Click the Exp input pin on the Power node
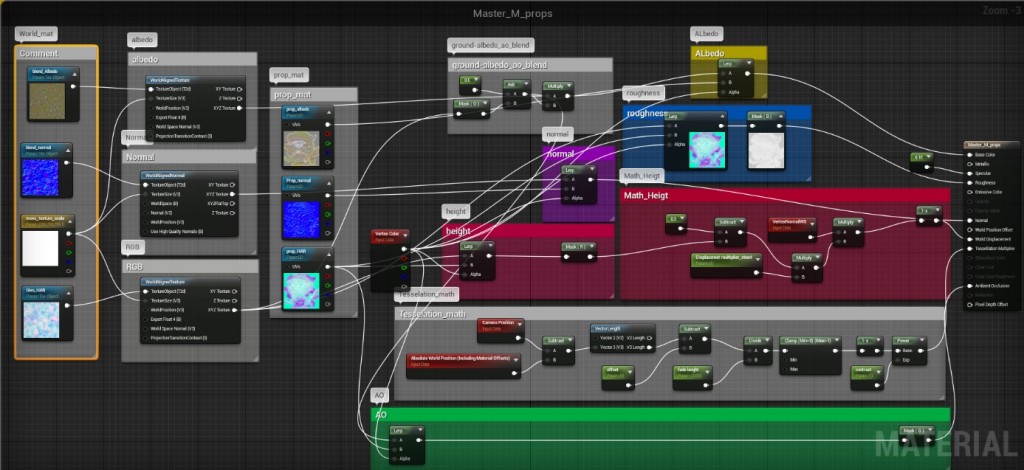This screenshot has width=1024, height=470. point(897,360)
